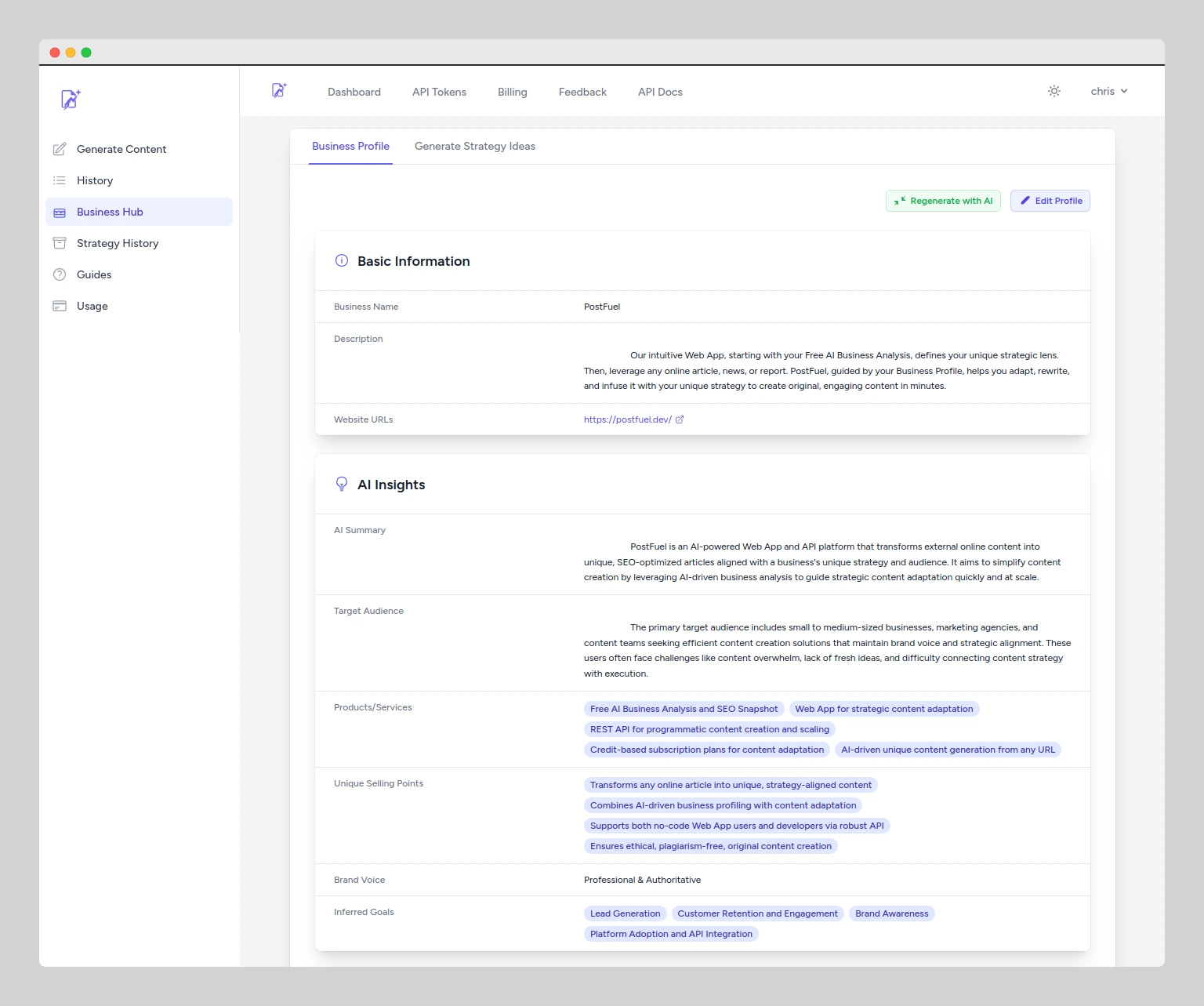Image resolution: width=1204 pixels, height=1006 pixels.
Task: Click the Usage card icon
Action: [x=60, y=306]
